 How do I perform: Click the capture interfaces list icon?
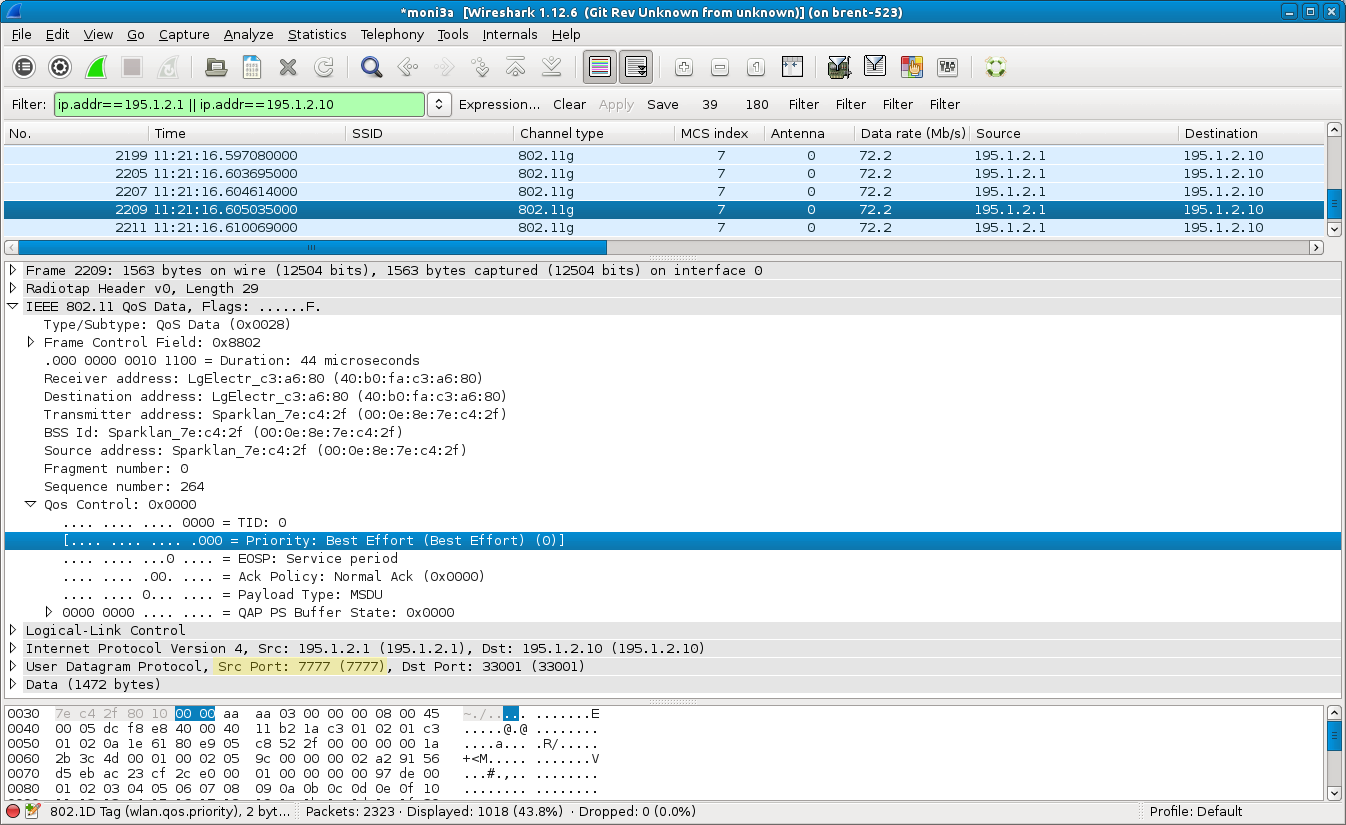(24, 68)
